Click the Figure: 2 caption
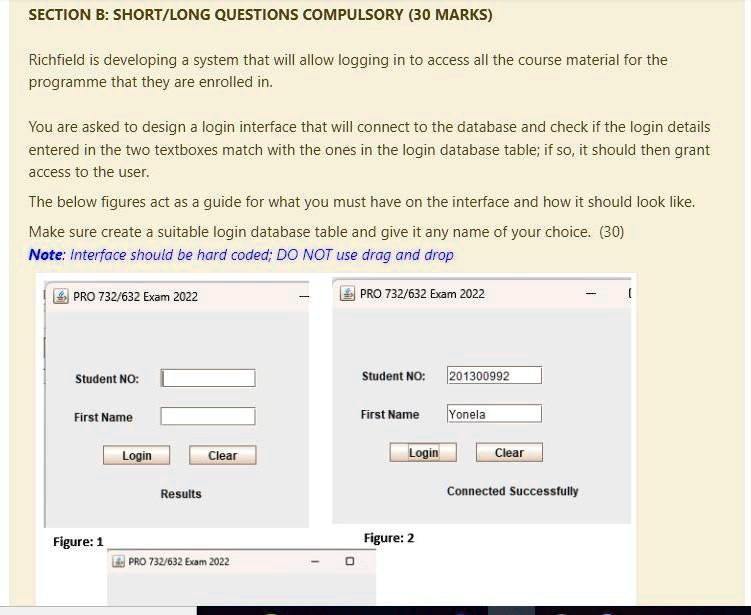 tap(389, 538)
